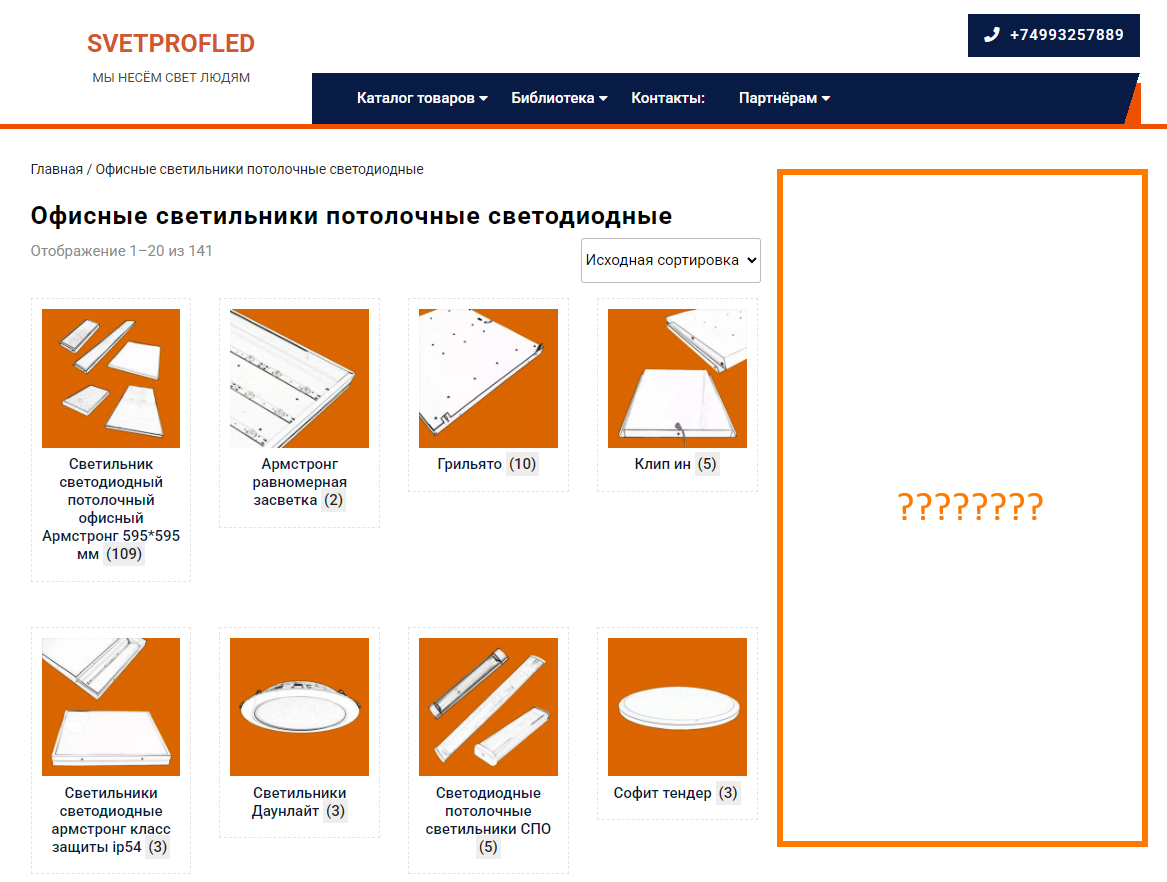Open the Армстронг 595*595 category image
Viewport: 1167px width, 882px height.
tap(111, 378)
